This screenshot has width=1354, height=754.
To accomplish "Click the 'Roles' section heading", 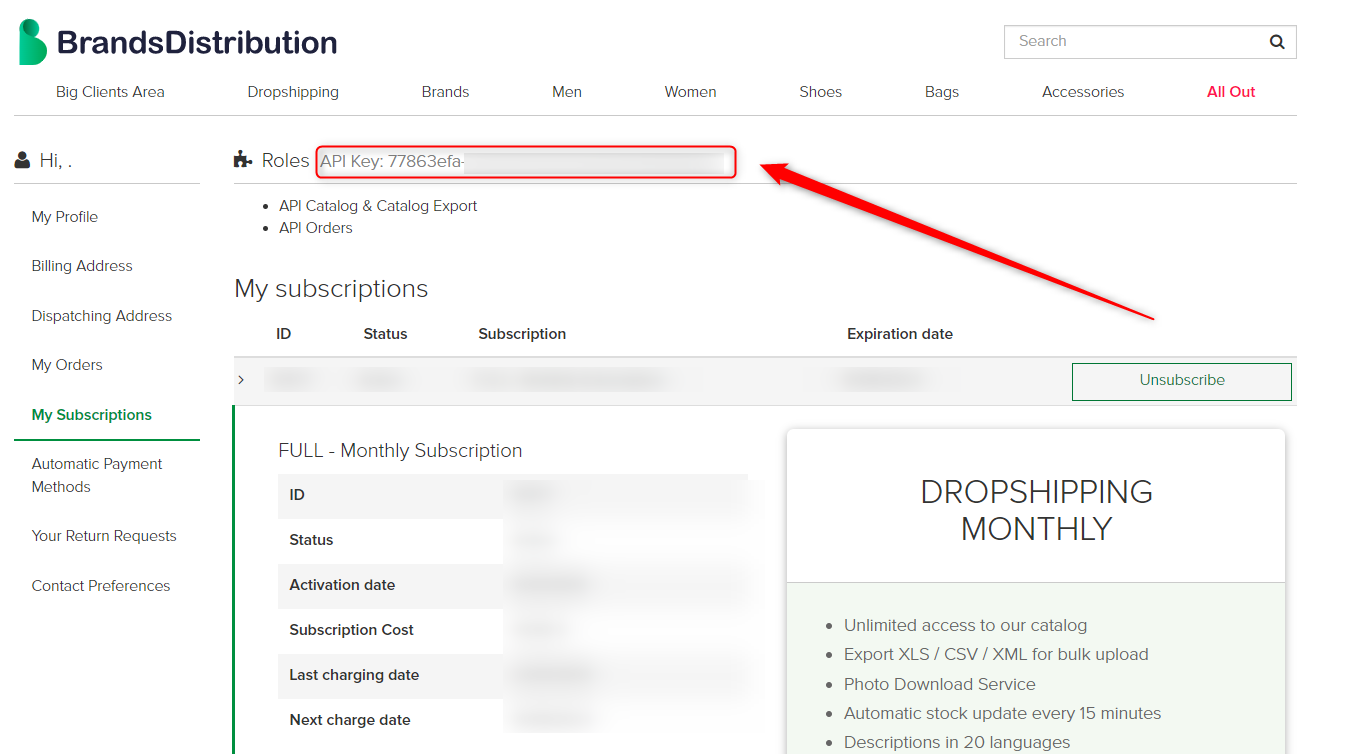I will coord(285,161).
